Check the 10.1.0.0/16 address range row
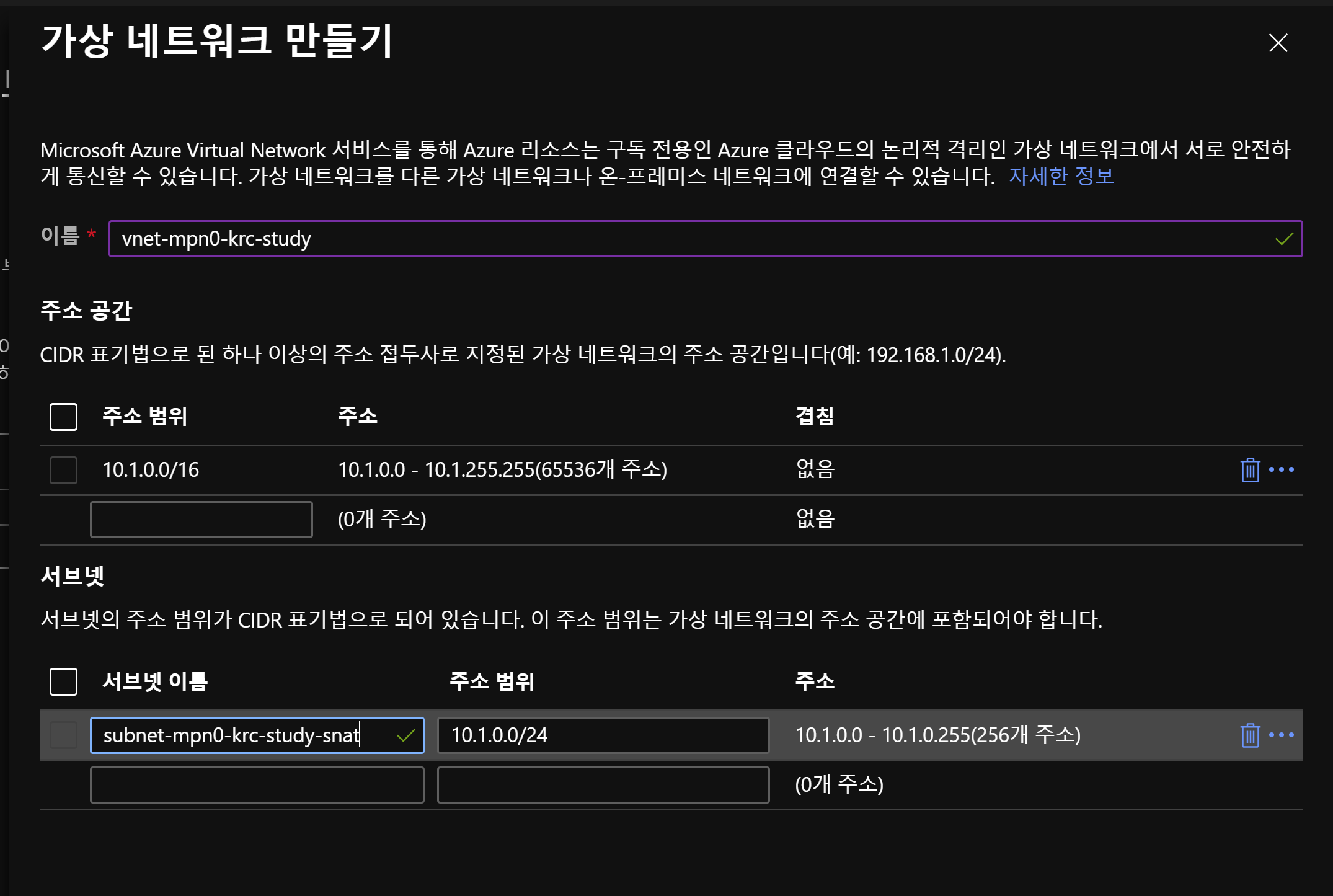 tap(63, 470)
